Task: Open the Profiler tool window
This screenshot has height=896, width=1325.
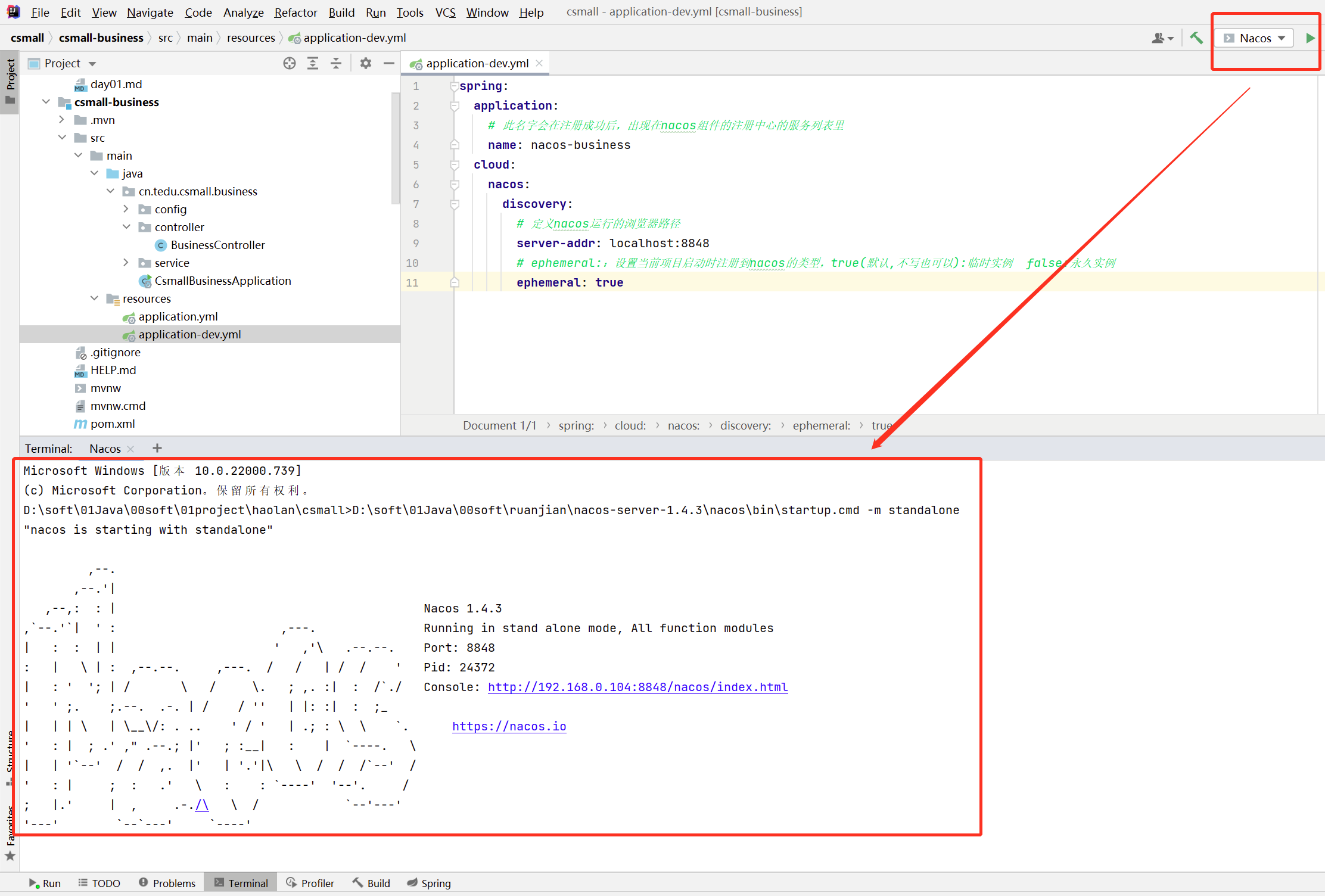Action: [x=310, y=883]
